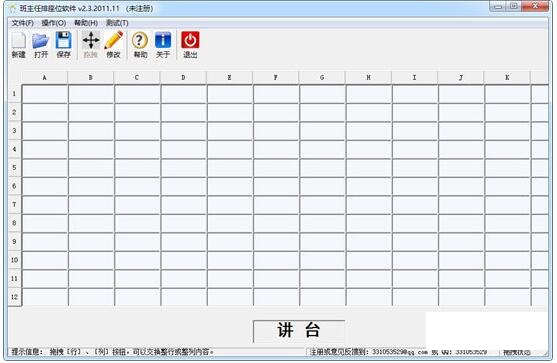Select seat cell at column F row 6

pyautogui.click(x=276, y=186)
